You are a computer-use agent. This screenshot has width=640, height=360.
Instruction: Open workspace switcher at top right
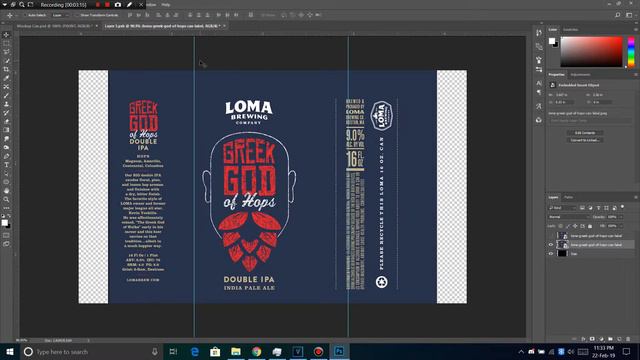click(629, 15)
